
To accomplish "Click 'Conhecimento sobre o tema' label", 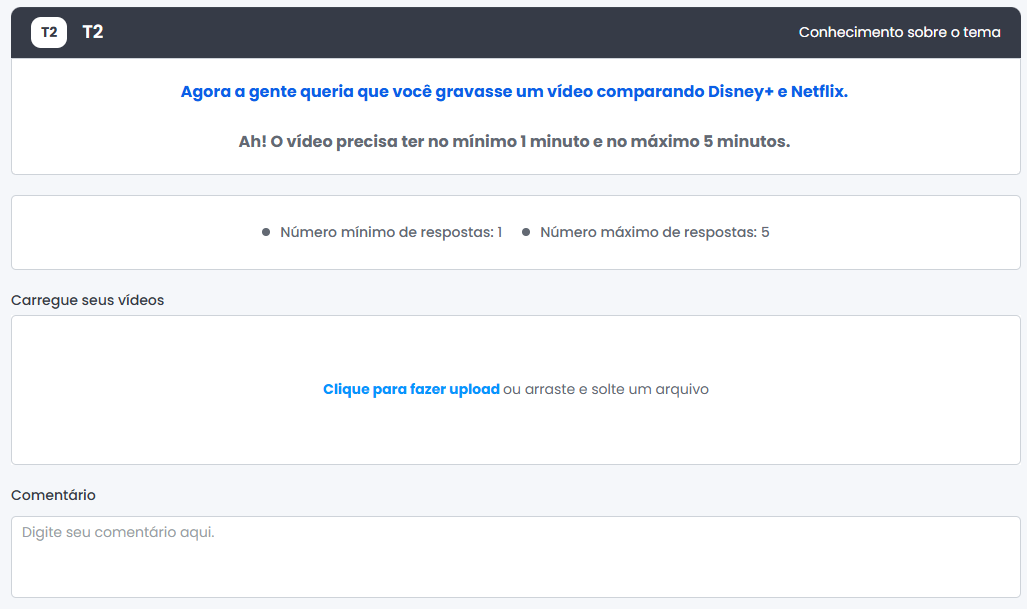I will tap(899, 32).
